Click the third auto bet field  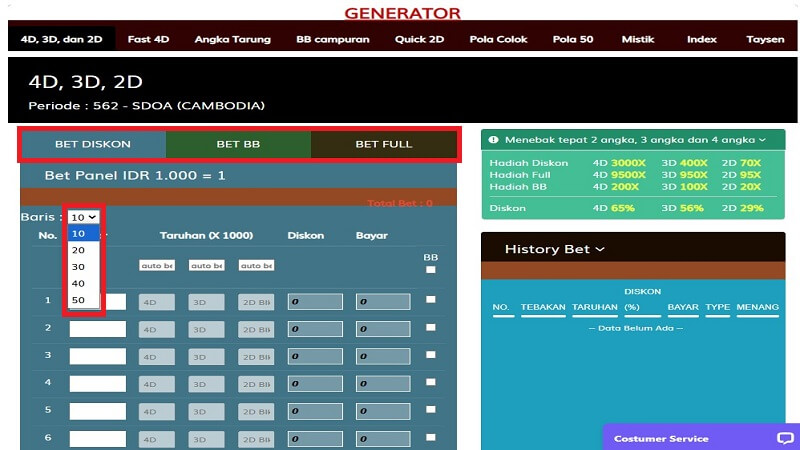256,265
